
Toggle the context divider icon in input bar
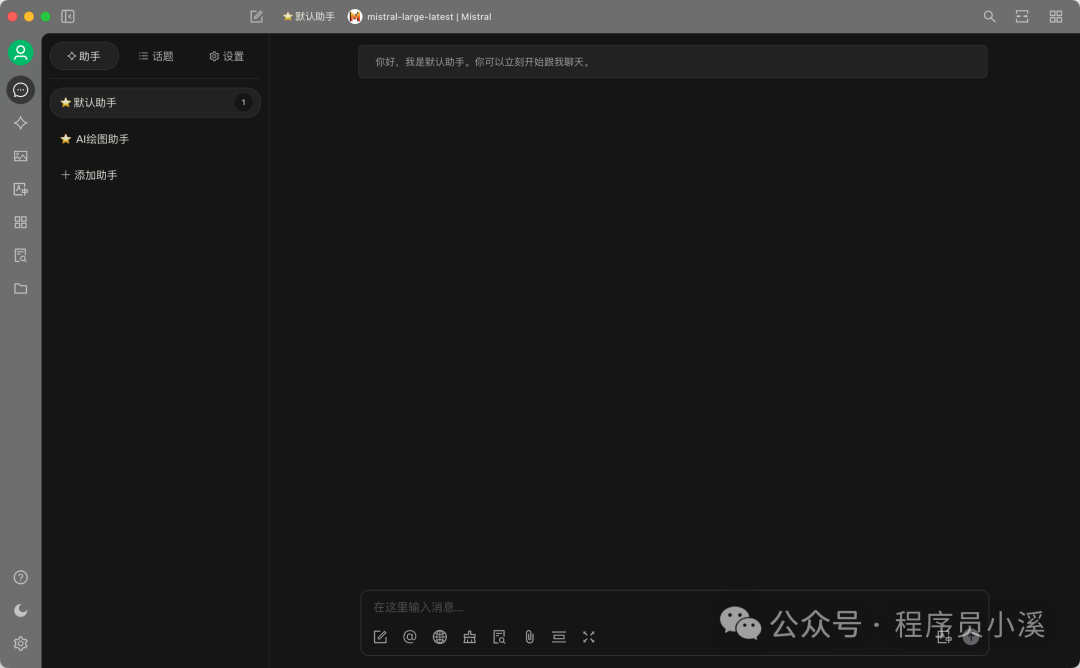[x=559, y=636]
